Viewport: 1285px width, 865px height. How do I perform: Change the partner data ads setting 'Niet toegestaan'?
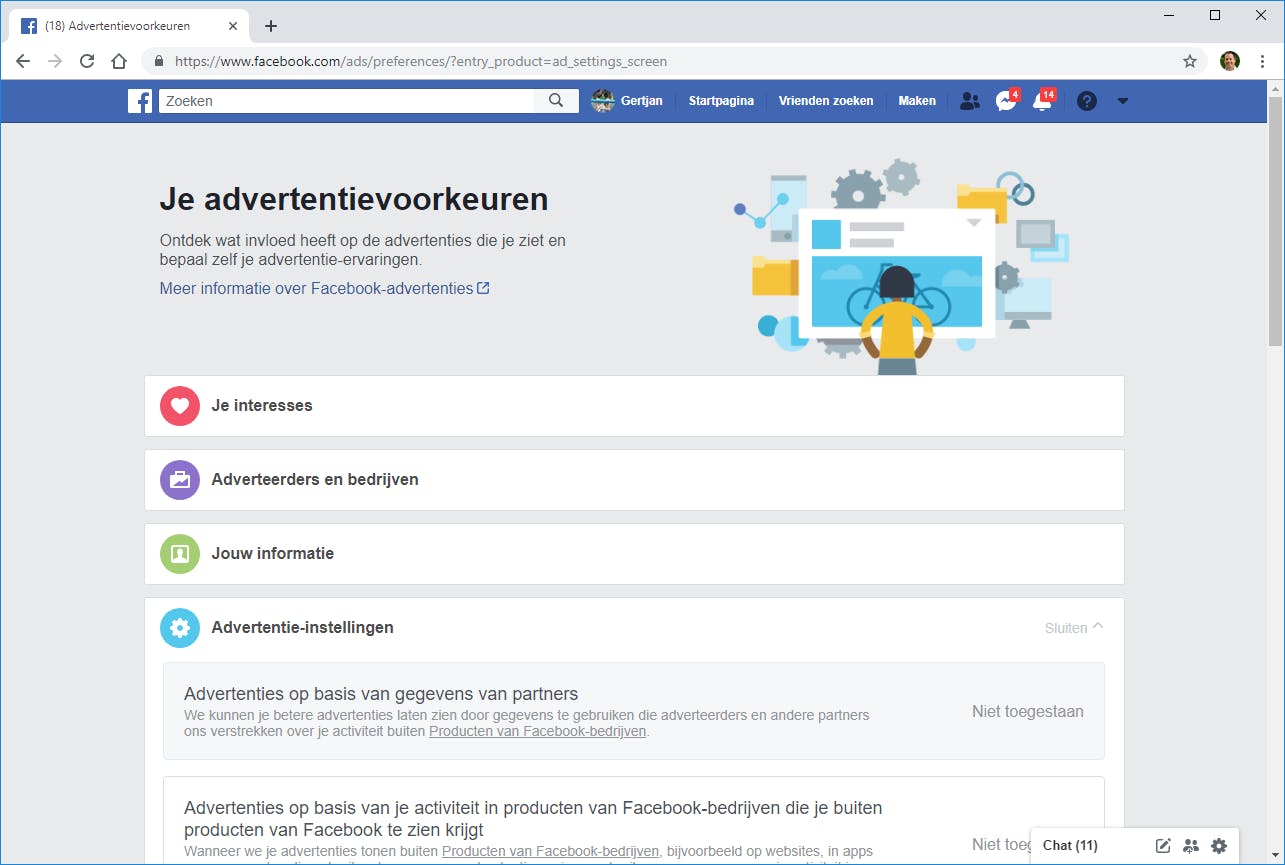1027,712
